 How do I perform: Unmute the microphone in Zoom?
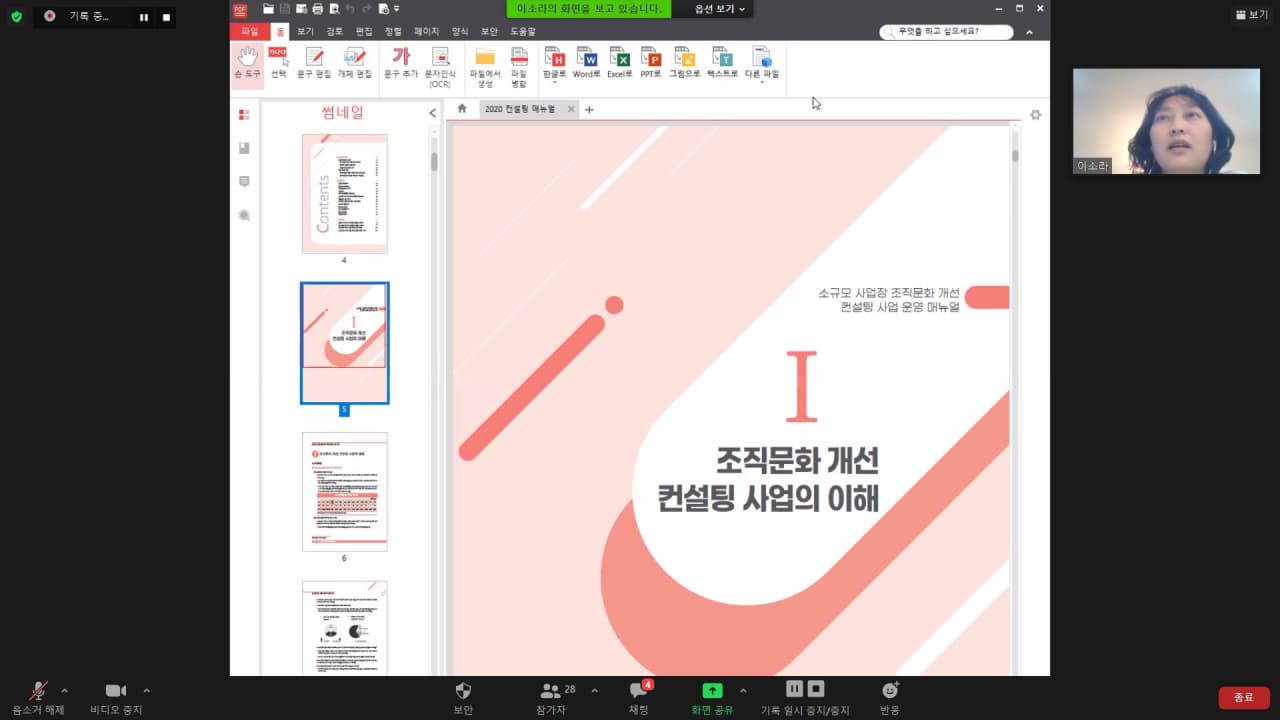37,694
